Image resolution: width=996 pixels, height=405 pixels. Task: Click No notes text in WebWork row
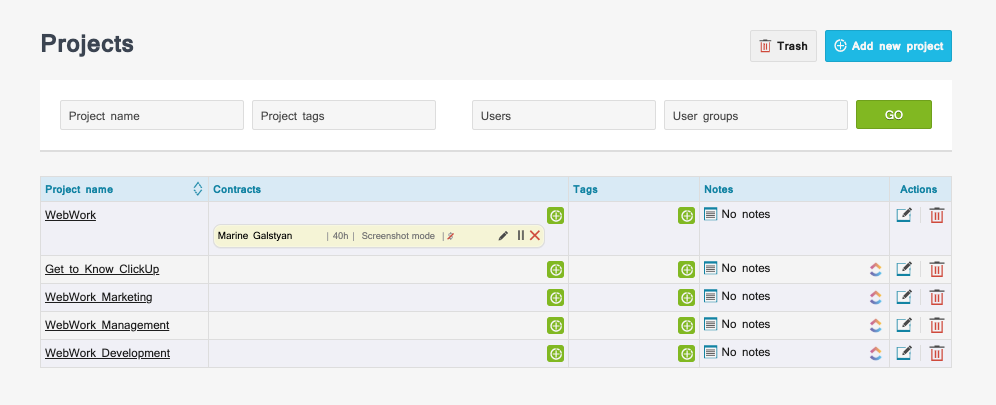point(746,215)
